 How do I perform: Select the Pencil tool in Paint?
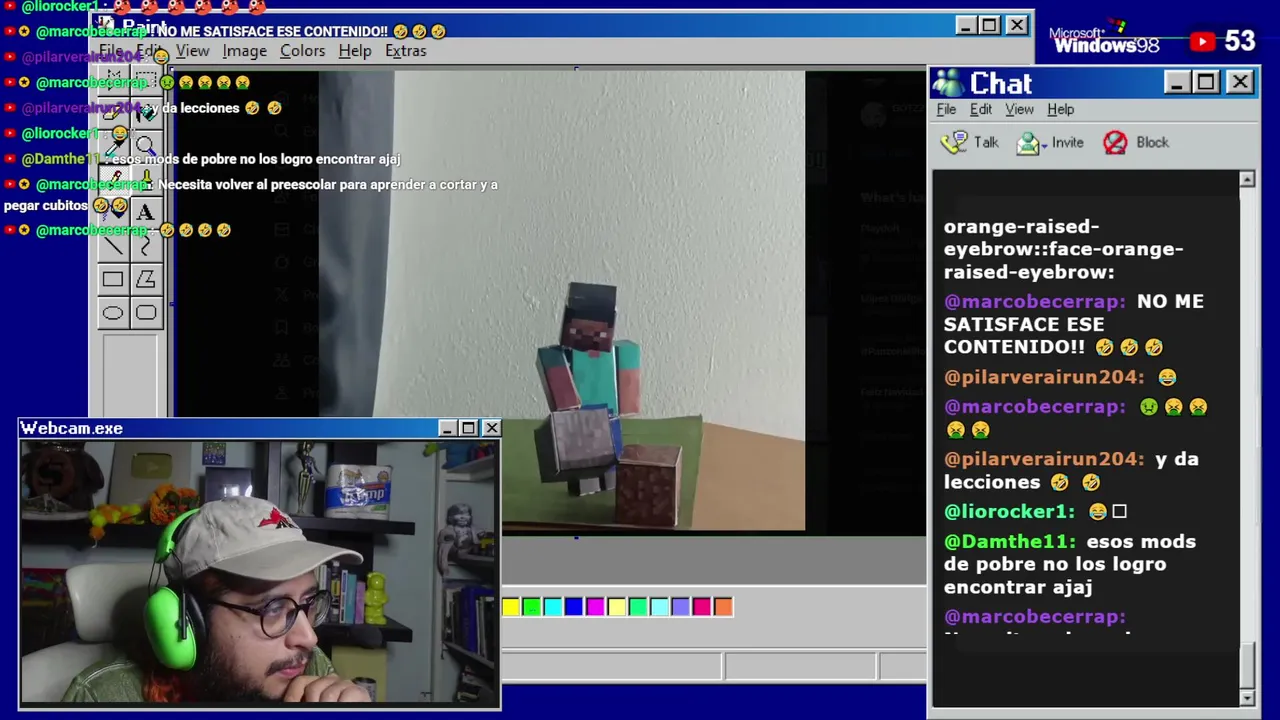point(113,179)
